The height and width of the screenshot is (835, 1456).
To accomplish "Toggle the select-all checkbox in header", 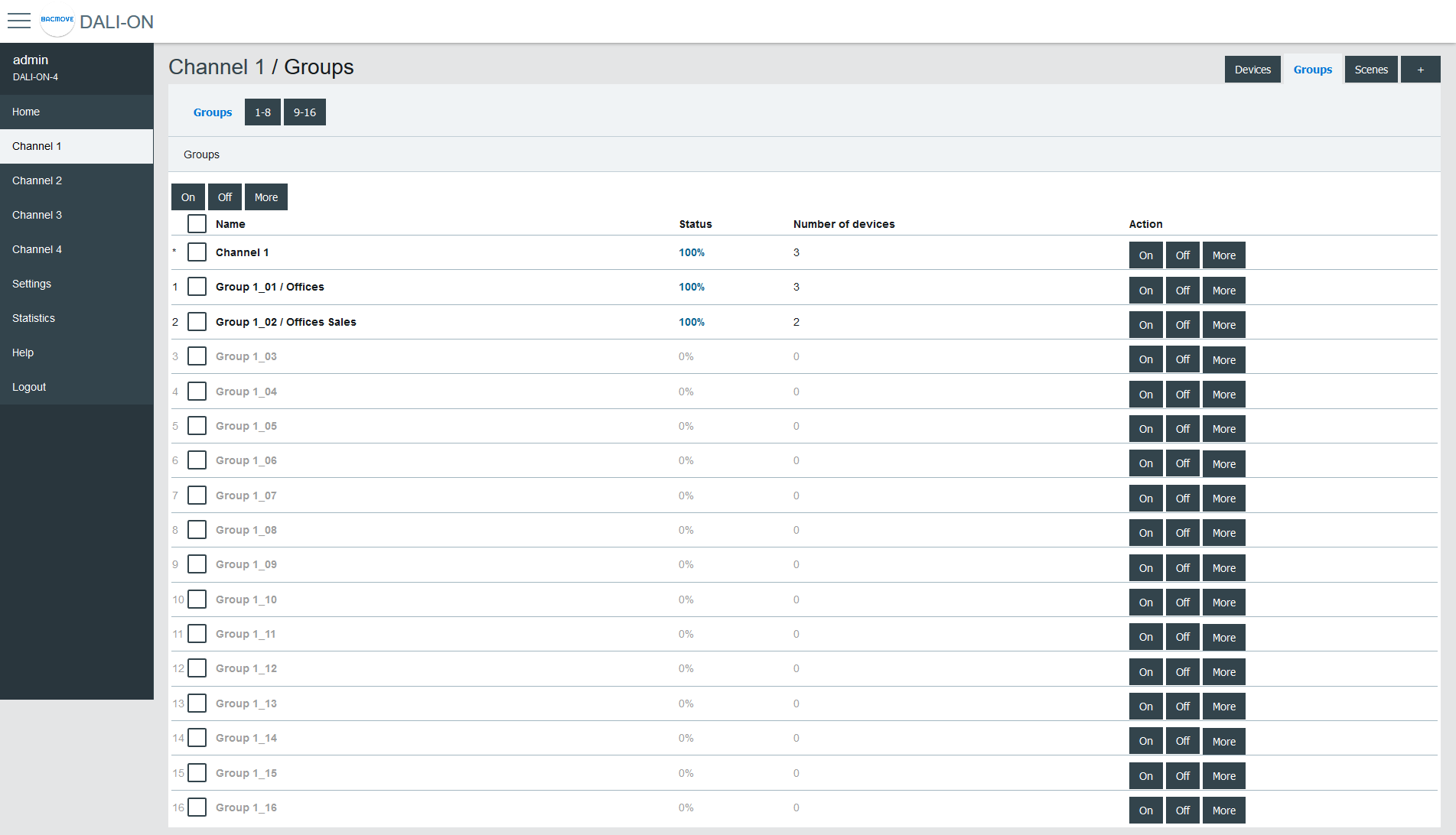I will 197,224.
